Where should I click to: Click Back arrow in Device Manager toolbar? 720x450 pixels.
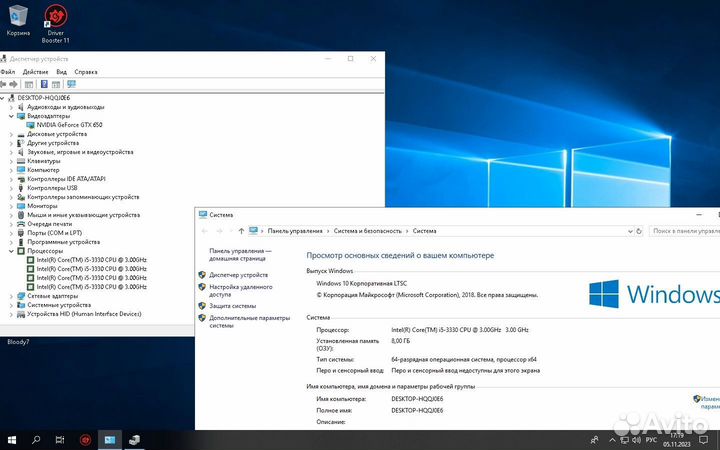point(3,84)
